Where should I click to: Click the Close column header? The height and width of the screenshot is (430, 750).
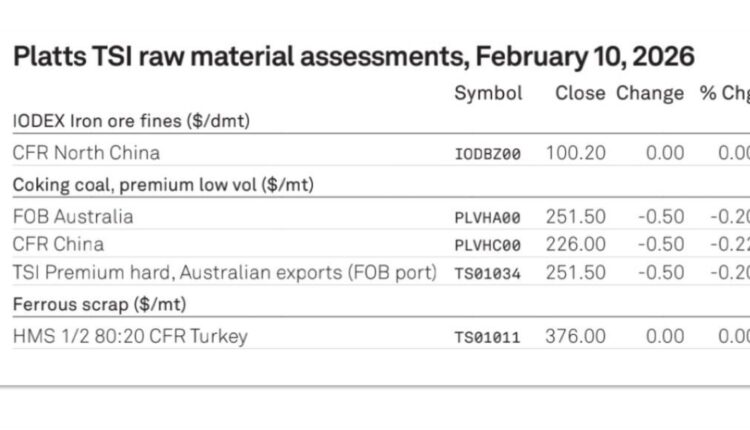580,93
